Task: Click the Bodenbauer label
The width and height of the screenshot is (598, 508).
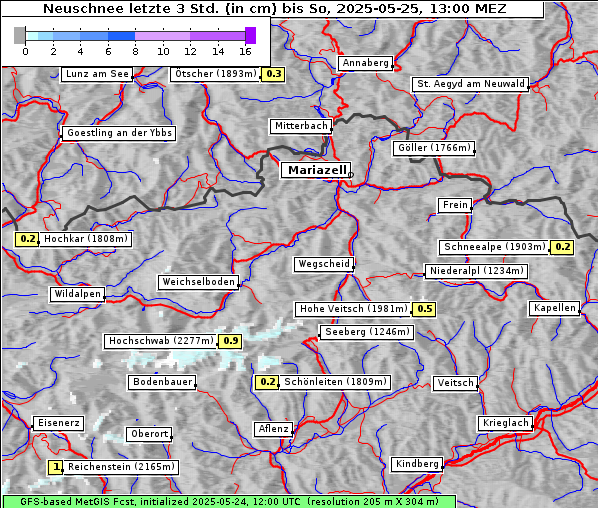Action: 162,382
